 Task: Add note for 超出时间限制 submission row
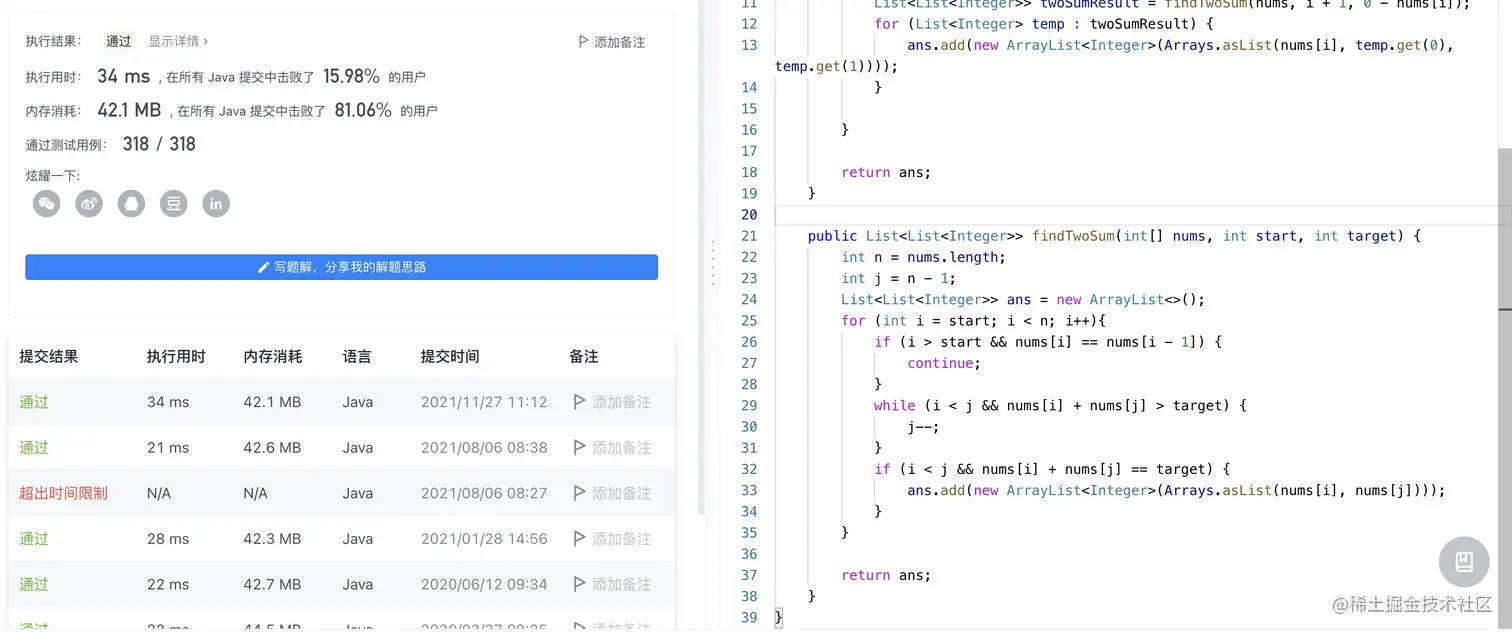(611, 493)
